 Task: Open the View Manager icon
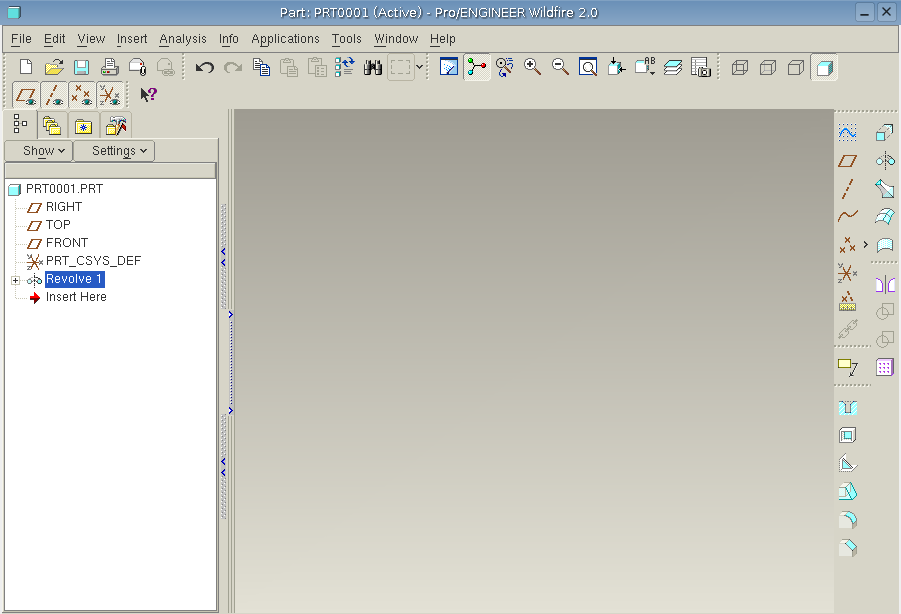coord(701,67)
